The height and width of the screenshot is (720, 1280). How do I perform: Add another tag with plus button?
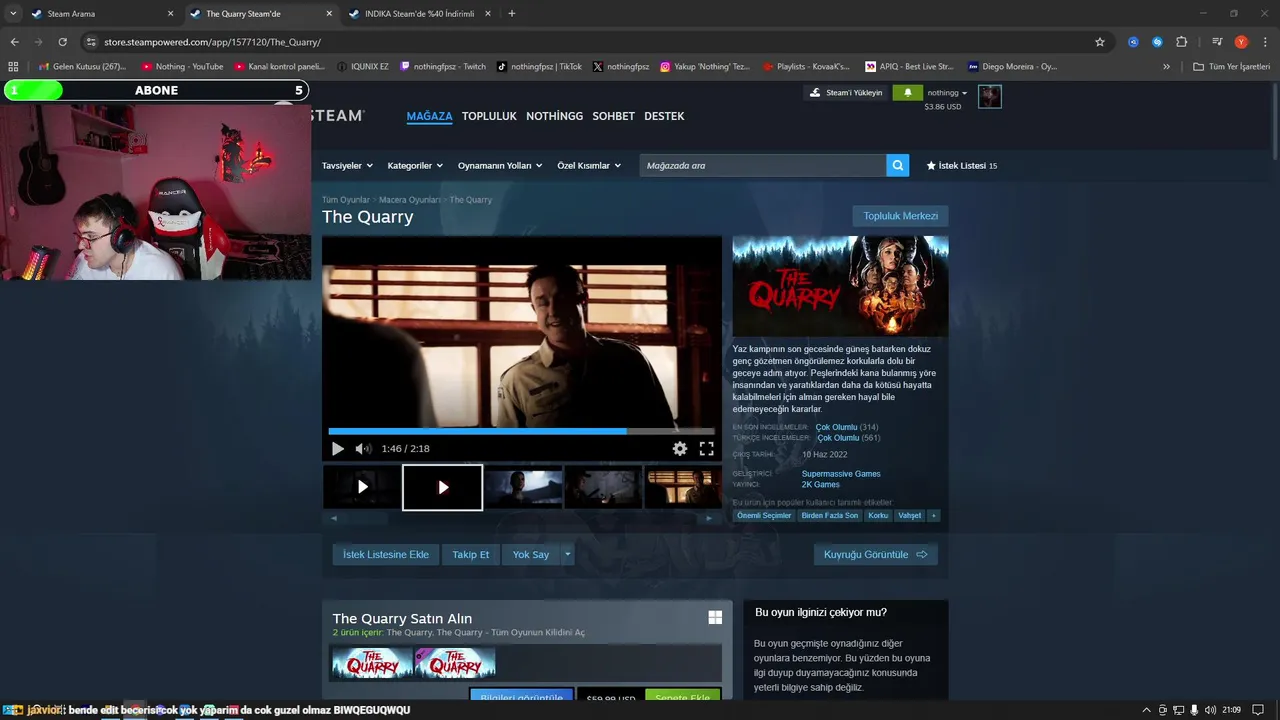tap(934, 516)
